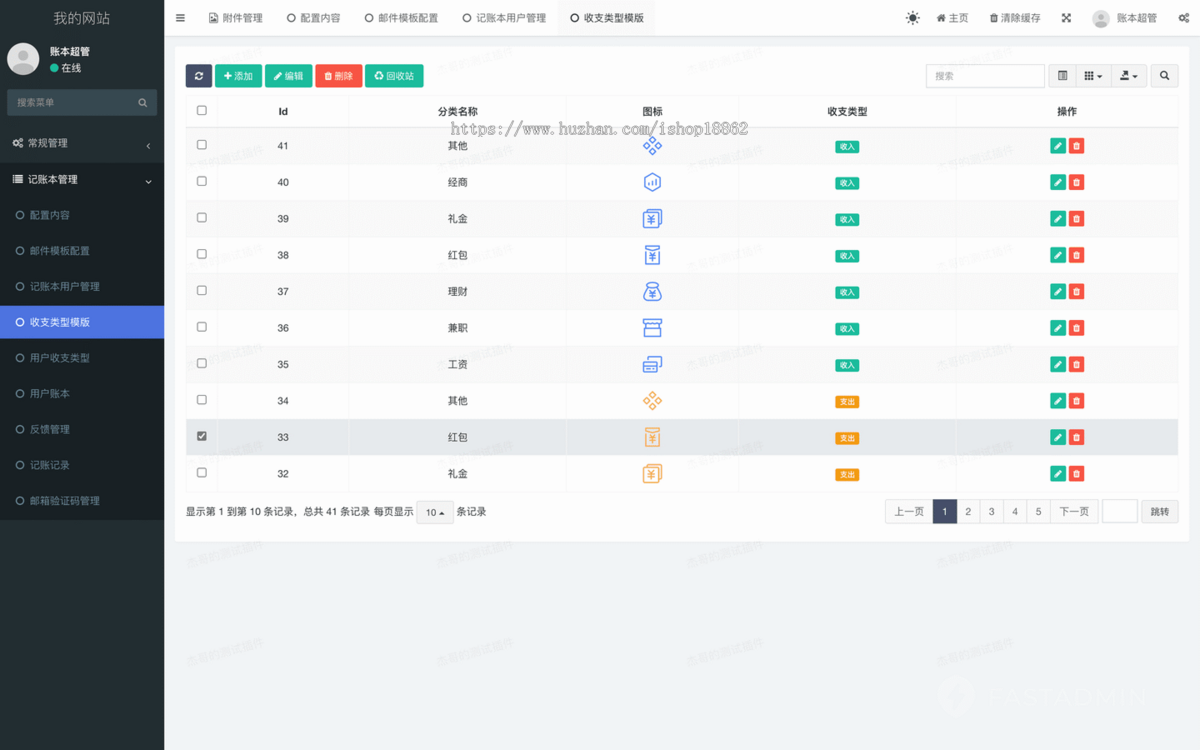Open the per-page records dropdown showing 10
Screen dimensions: 1200x750
(x=434, y=511)
